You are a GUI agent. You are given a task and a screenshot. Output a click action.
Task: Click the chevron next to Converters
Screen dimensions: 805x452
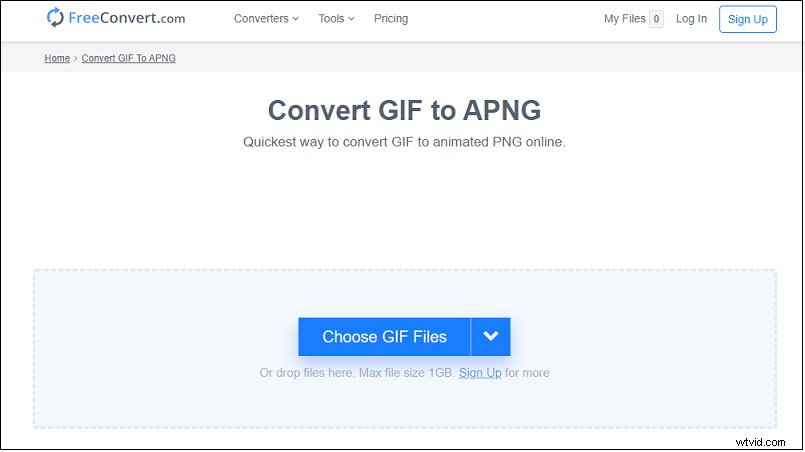coord(295,18)
